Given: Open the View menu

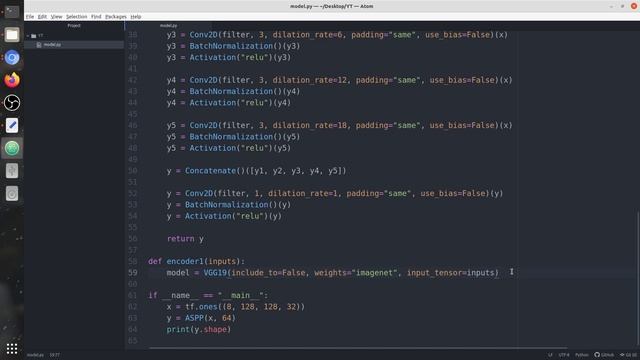Looking at the screenshot, I should tap(56, 17).
